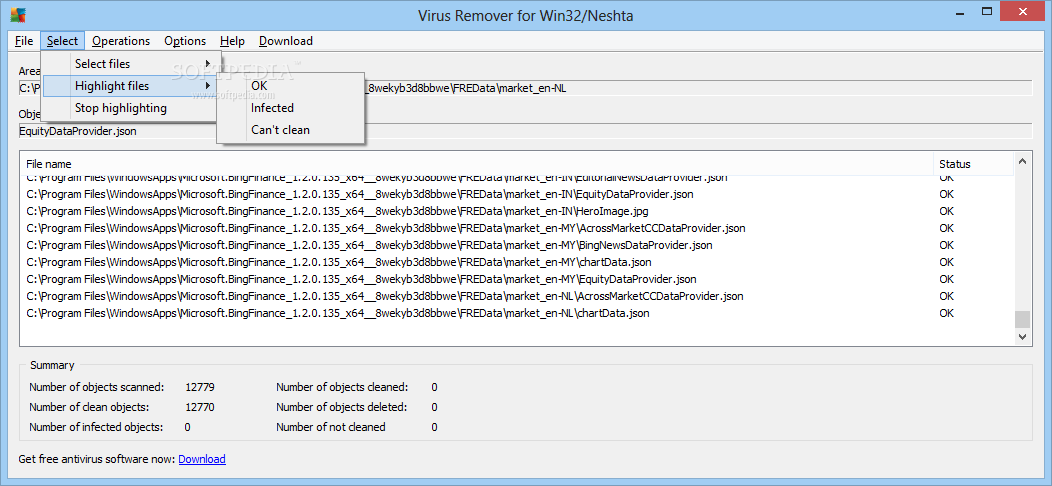The image size is (1052, 486).
Task: Select market_en-IN EquityDataProvider.json row
Action: tap(517, 194)
